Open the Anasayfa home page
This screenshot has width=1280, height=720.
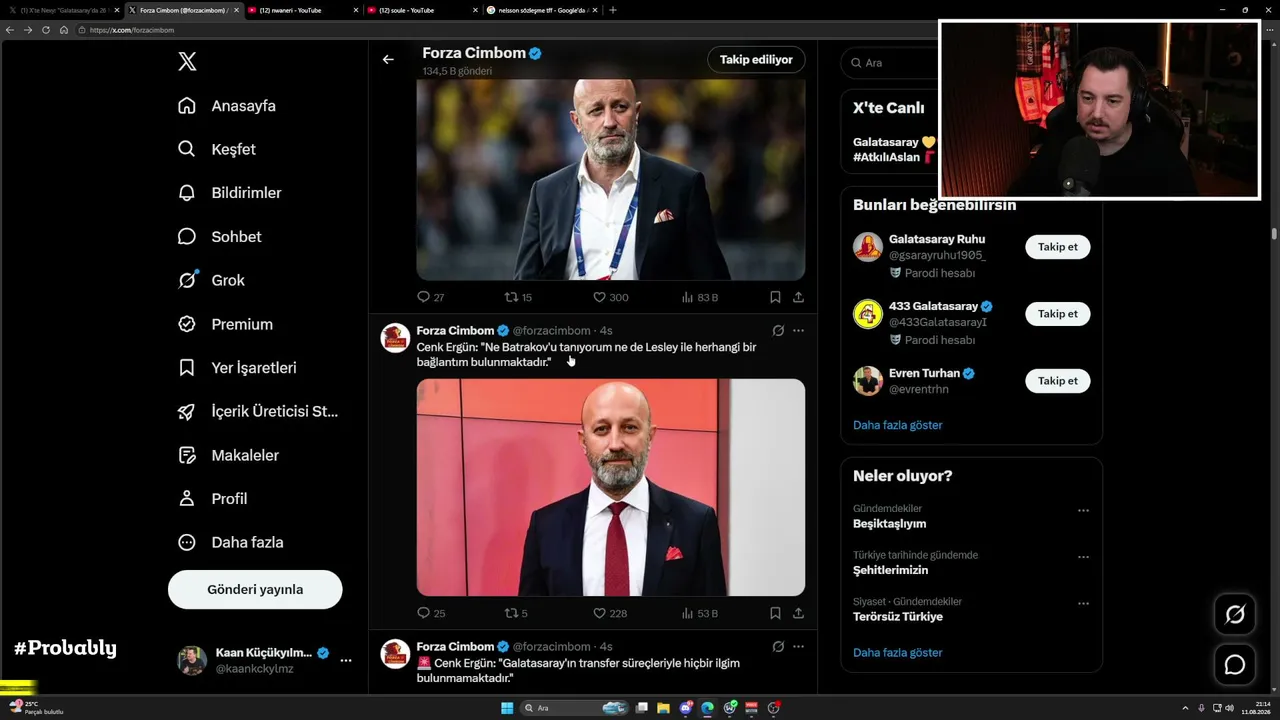pyautogui.click(x=227, y=106)
